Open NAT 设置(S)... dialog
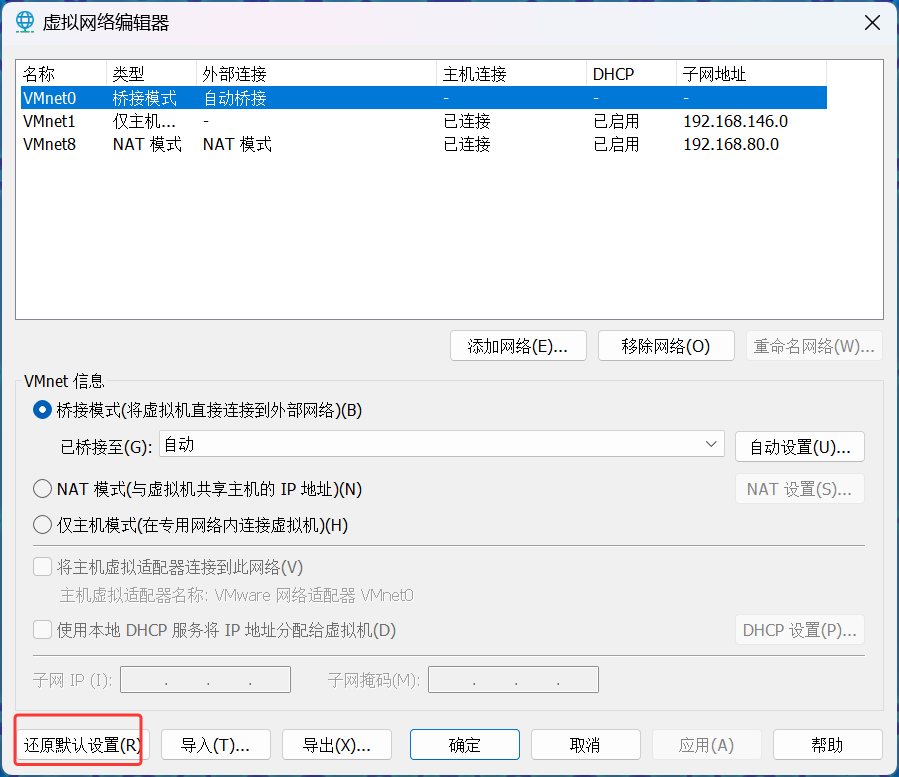This screenshot has height=777, width=899. click(x=800, y=489)
